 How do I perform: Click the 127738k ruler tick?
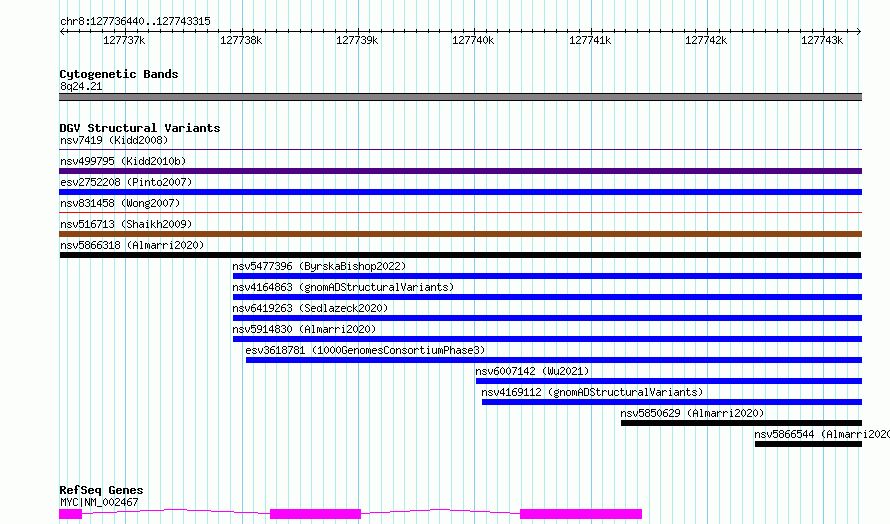coord(241,40)
